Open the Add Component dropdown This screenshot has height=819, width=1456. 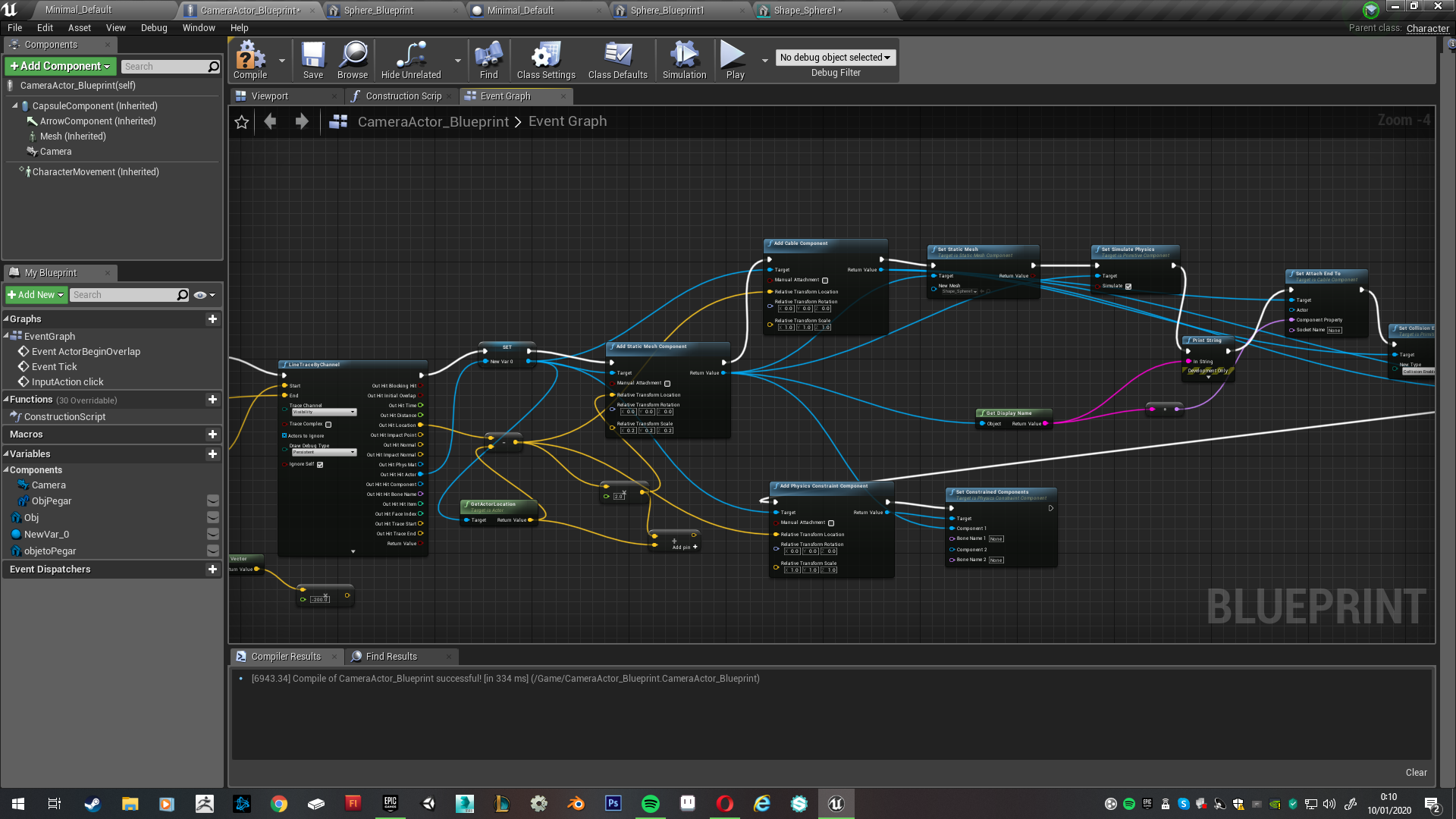[x=61, y=67]
